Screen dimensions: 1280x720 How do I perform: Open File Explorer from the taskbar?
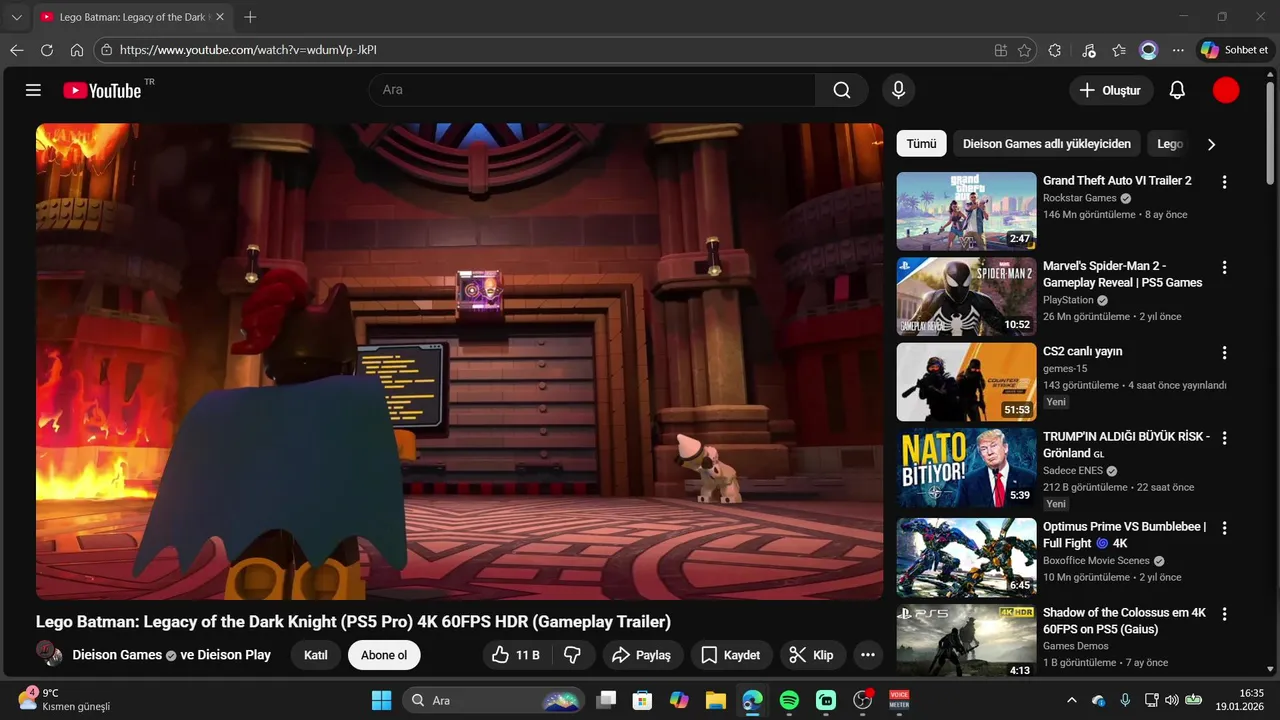pyautogui.click(x=715, y=700)
